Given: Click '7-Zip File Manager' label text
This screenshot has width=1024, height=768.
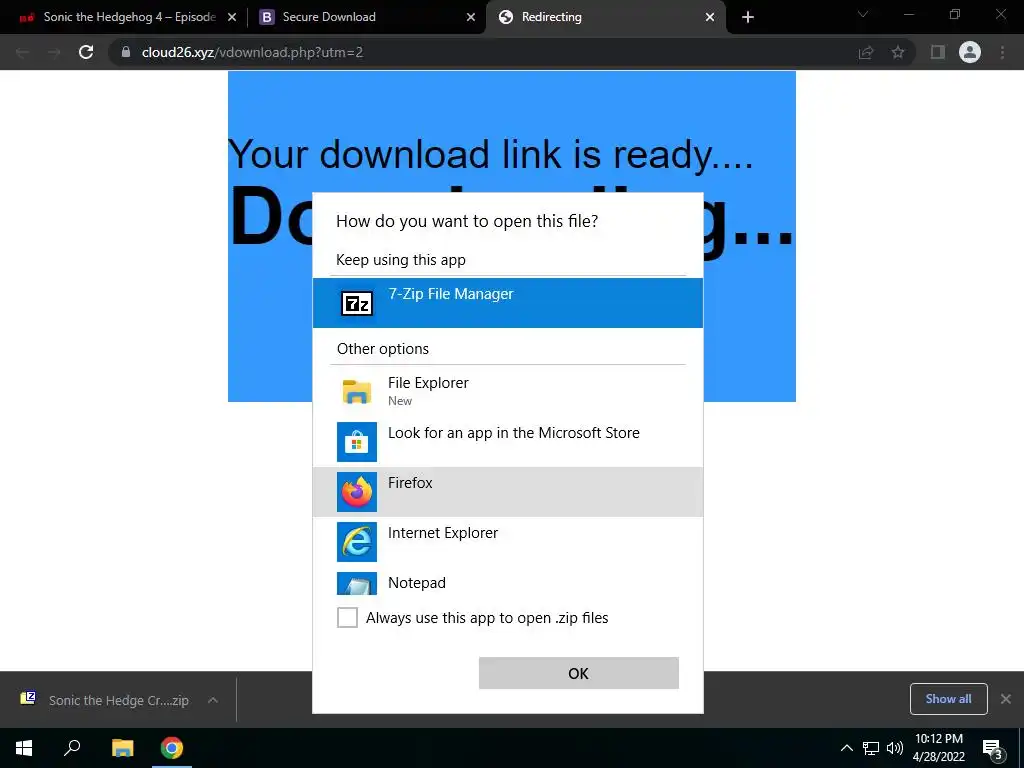Looking at the screenshot, I should click(451, 294).
